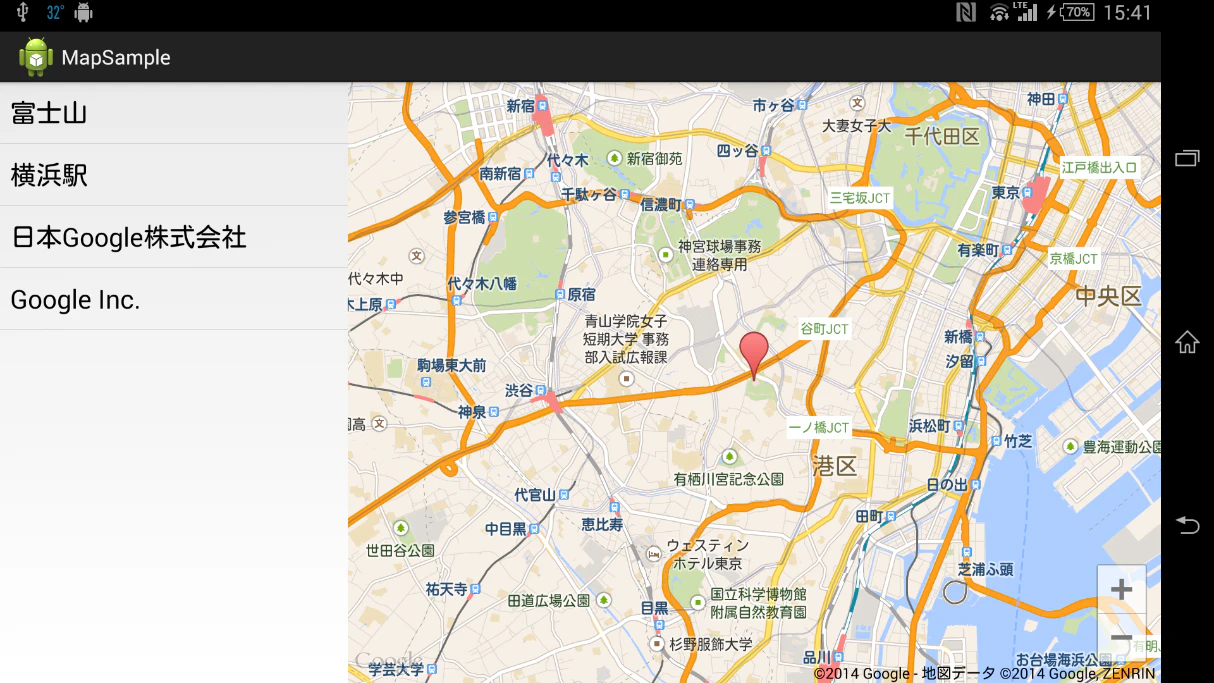
Task: Tap 原宿 station label
Action: pyautogui.click(x=581, y=294)
